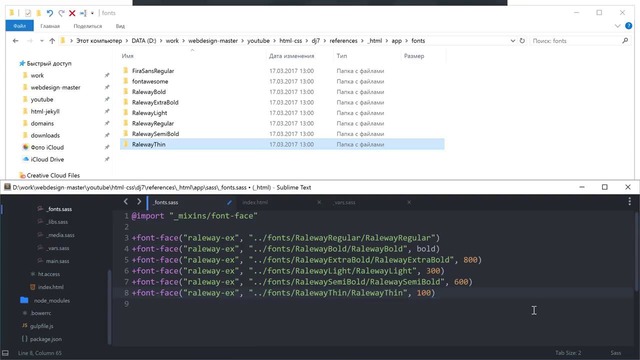
Task: Sort by Дата изменения column header
Action: [x=291, y=56]
